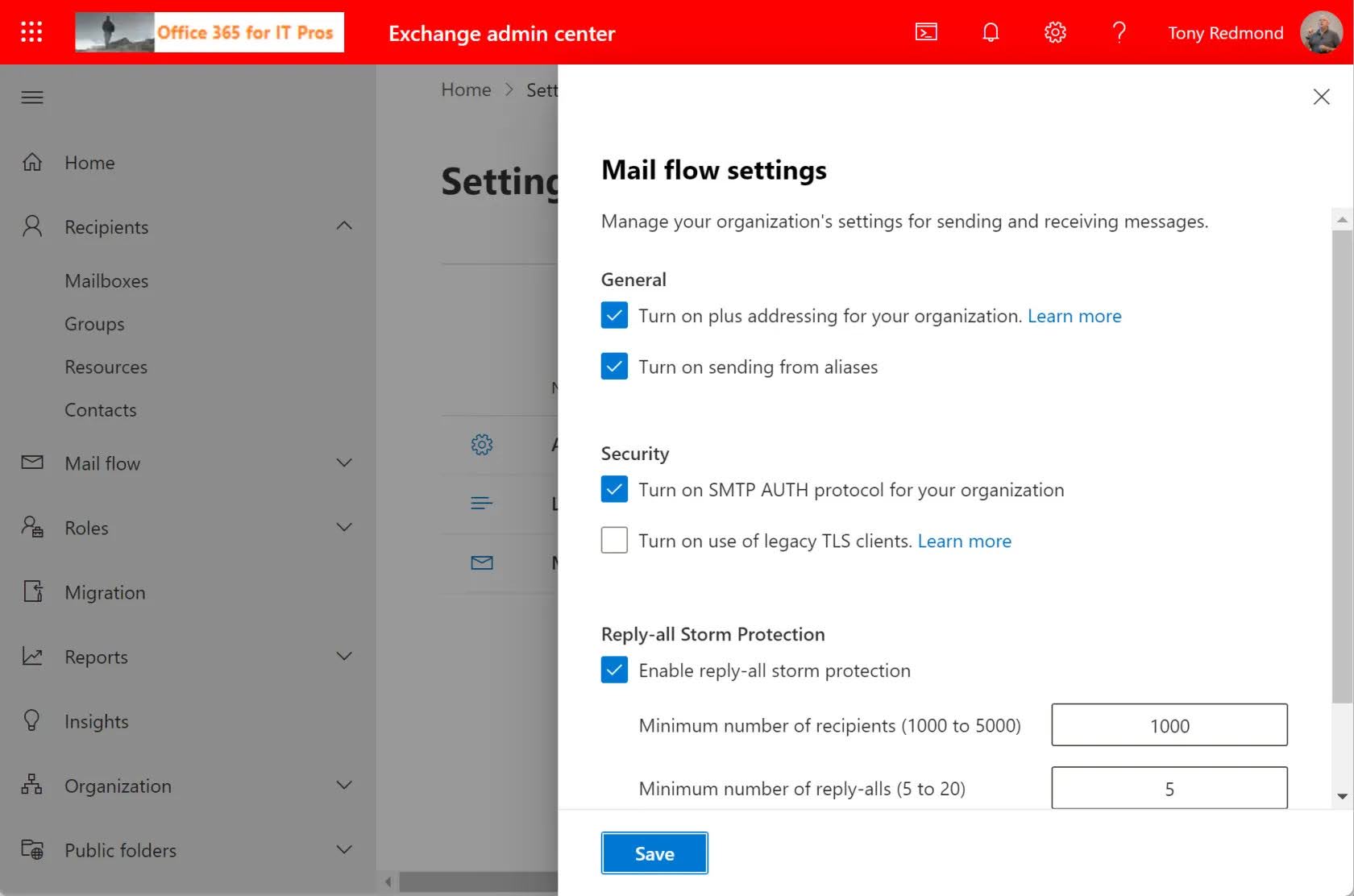This screenshot has height=896, width=1354.
Task: Enable use of legacy TLS clients
Action: pyautogui.click(x=614, y=541)
